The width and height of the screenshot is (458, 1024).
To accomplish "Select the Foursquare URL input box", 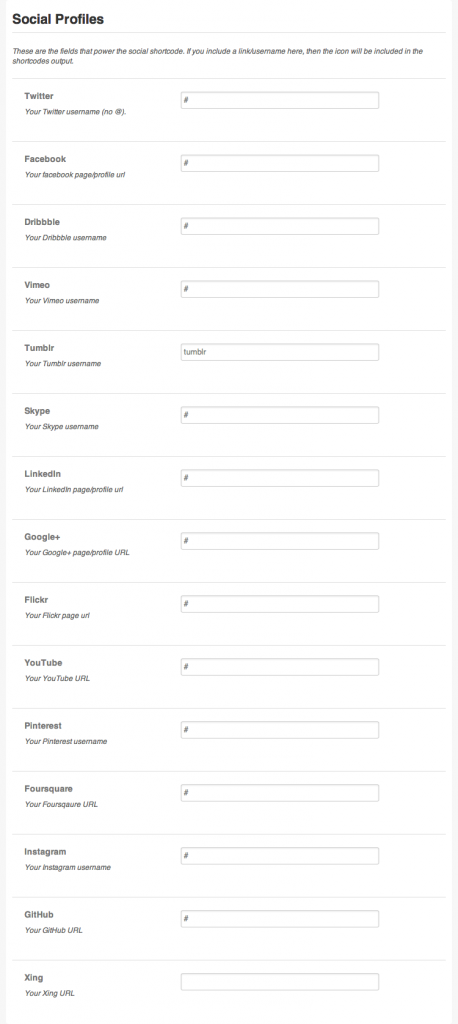I will pyautogui.click(x=280, y=793).
